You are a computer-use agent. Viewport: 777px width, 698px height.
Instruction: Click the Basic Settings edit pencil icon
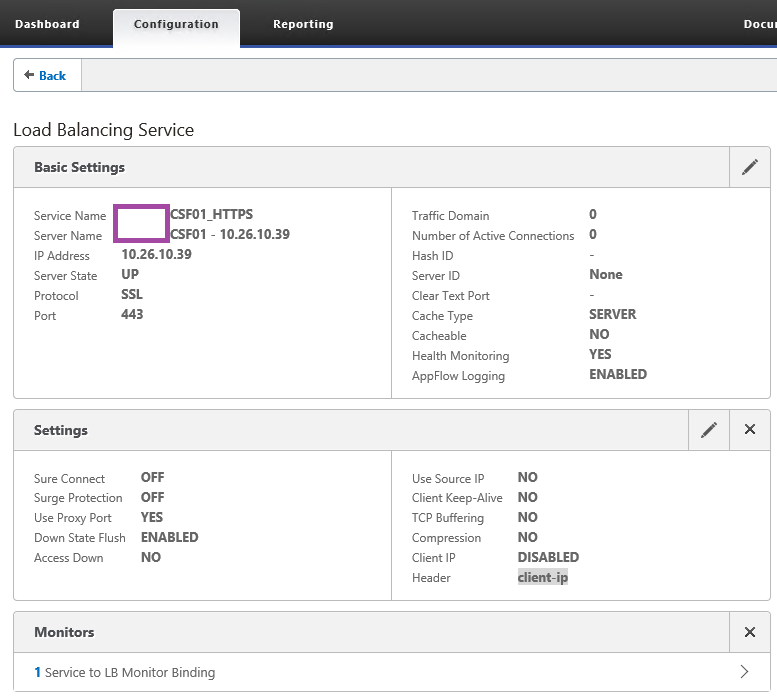pyautogui.click(x=749, y=167)
